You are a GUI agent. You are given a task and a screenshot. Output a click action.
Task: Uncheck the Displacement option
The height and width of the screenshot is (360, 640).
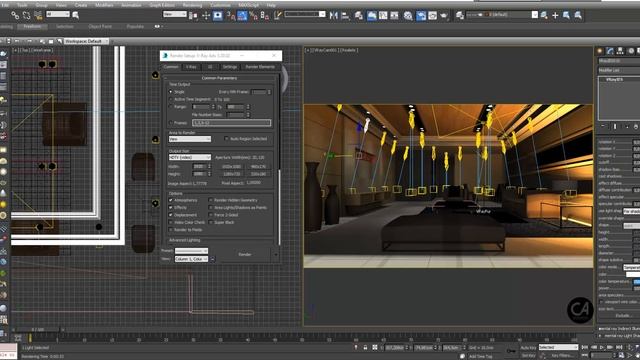coord(171,215)
